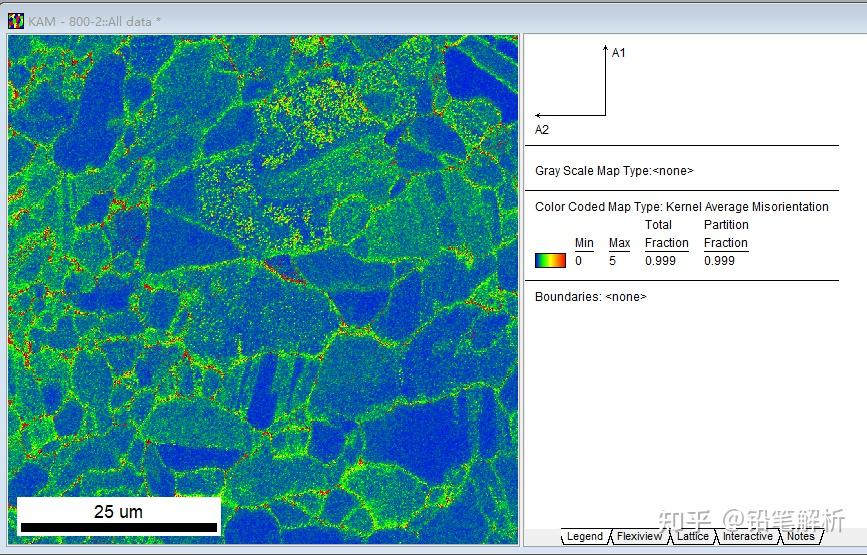Click the 'Partition Fraction' column header
Viewport: 867px width, 555px height.
(x=726, y=234)
